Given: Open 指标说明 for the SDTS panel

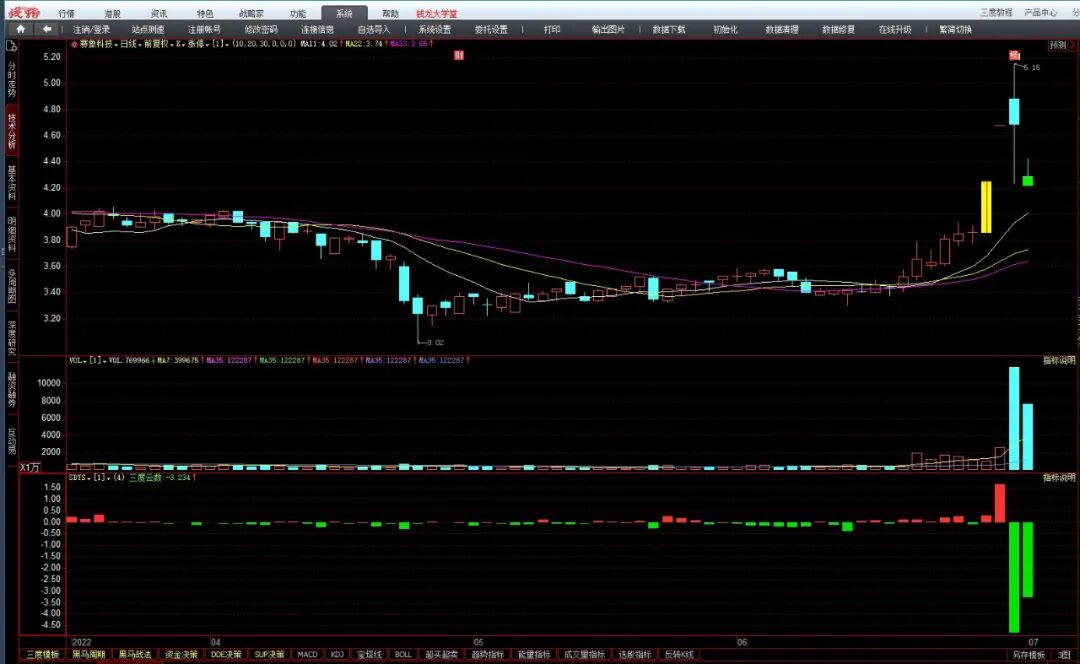Looking at the screenshot, I should tap(1059, 477).
